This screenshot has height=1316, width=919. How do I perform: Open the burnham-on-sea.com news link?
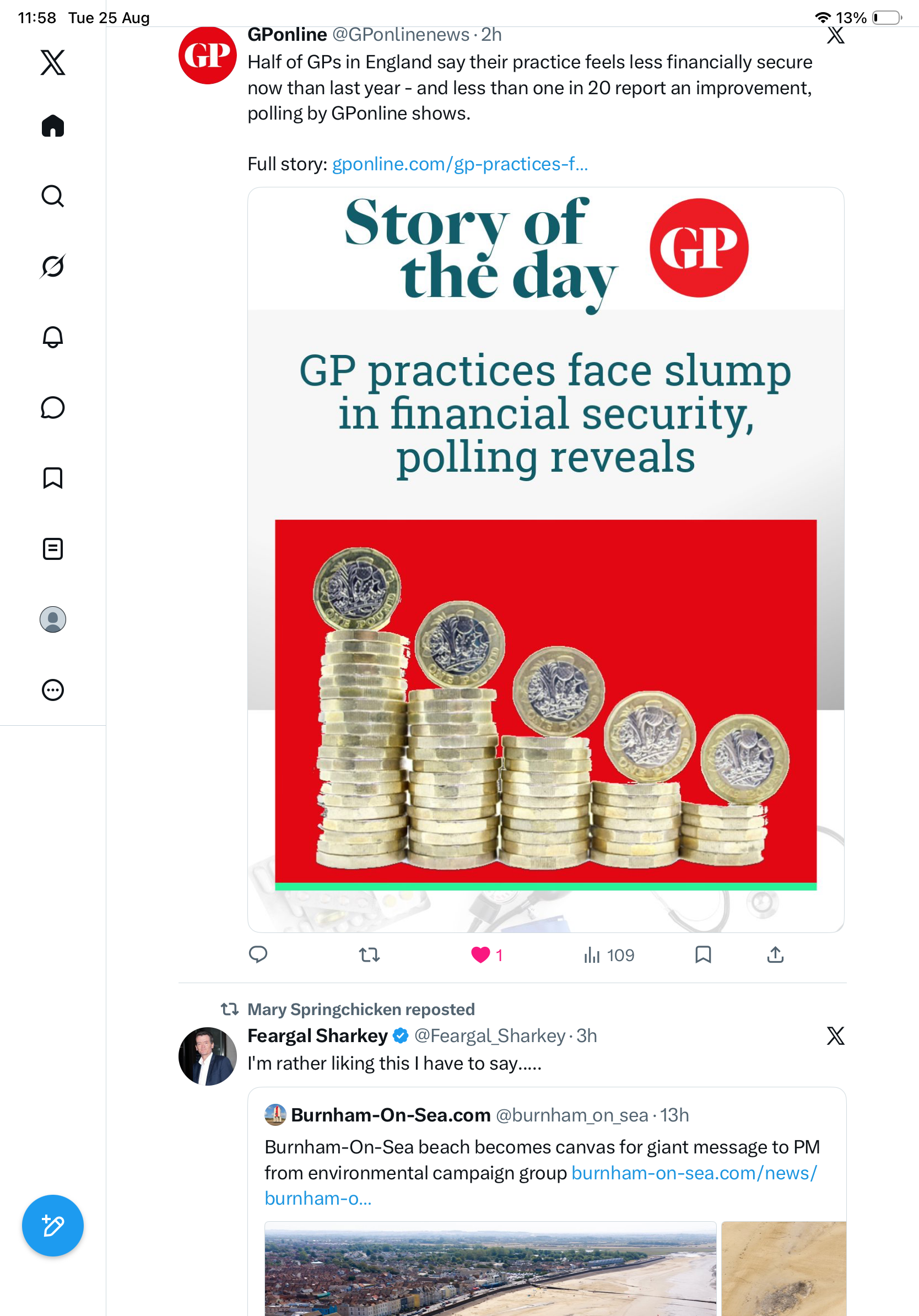(x=541, y=1185)
